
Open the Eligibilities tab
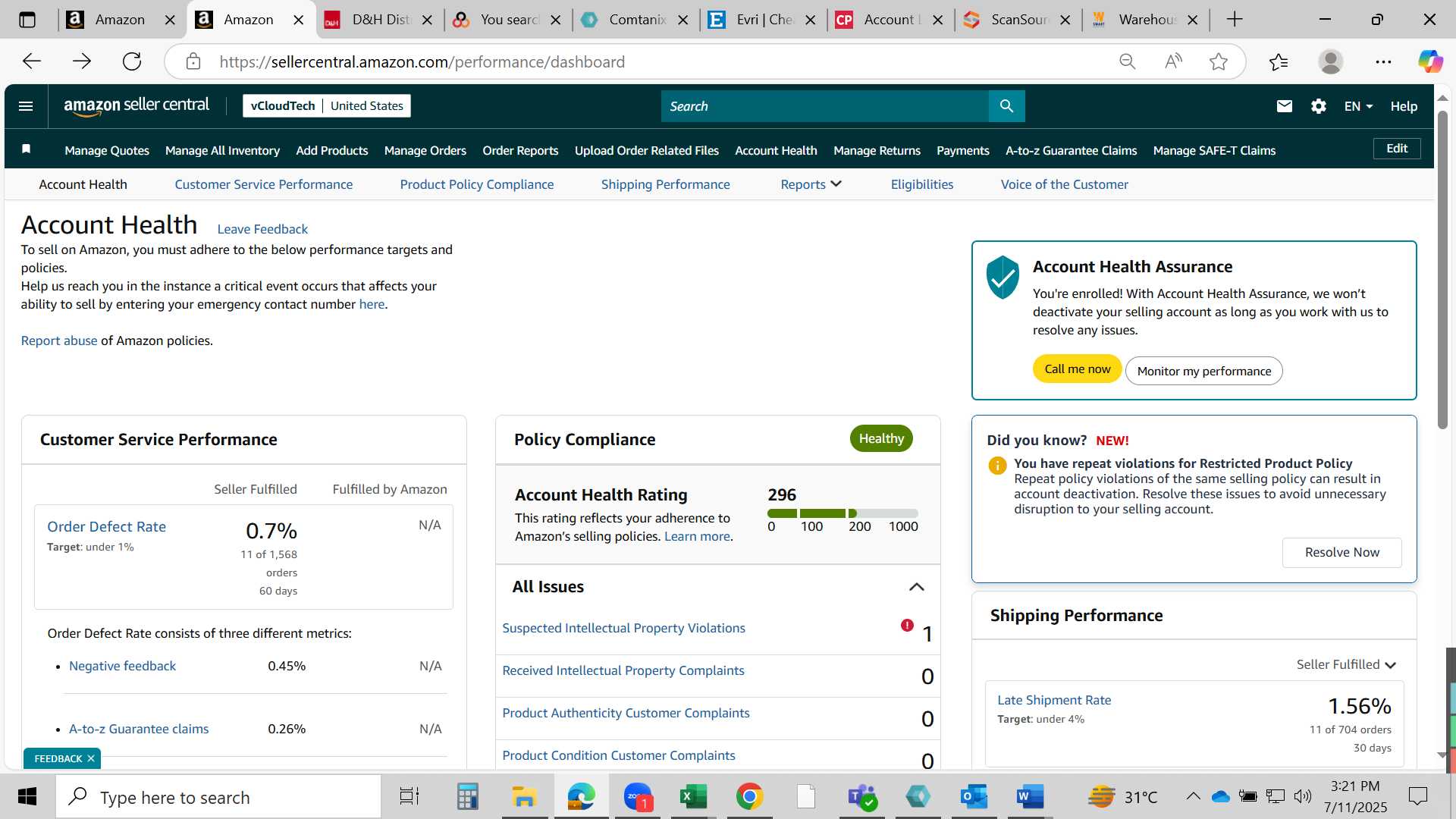click(922, 184)
